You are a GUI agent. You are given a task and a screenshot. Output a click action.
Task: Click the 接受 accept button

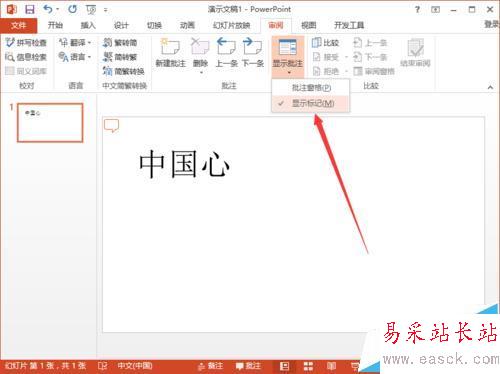pos(326,57)
